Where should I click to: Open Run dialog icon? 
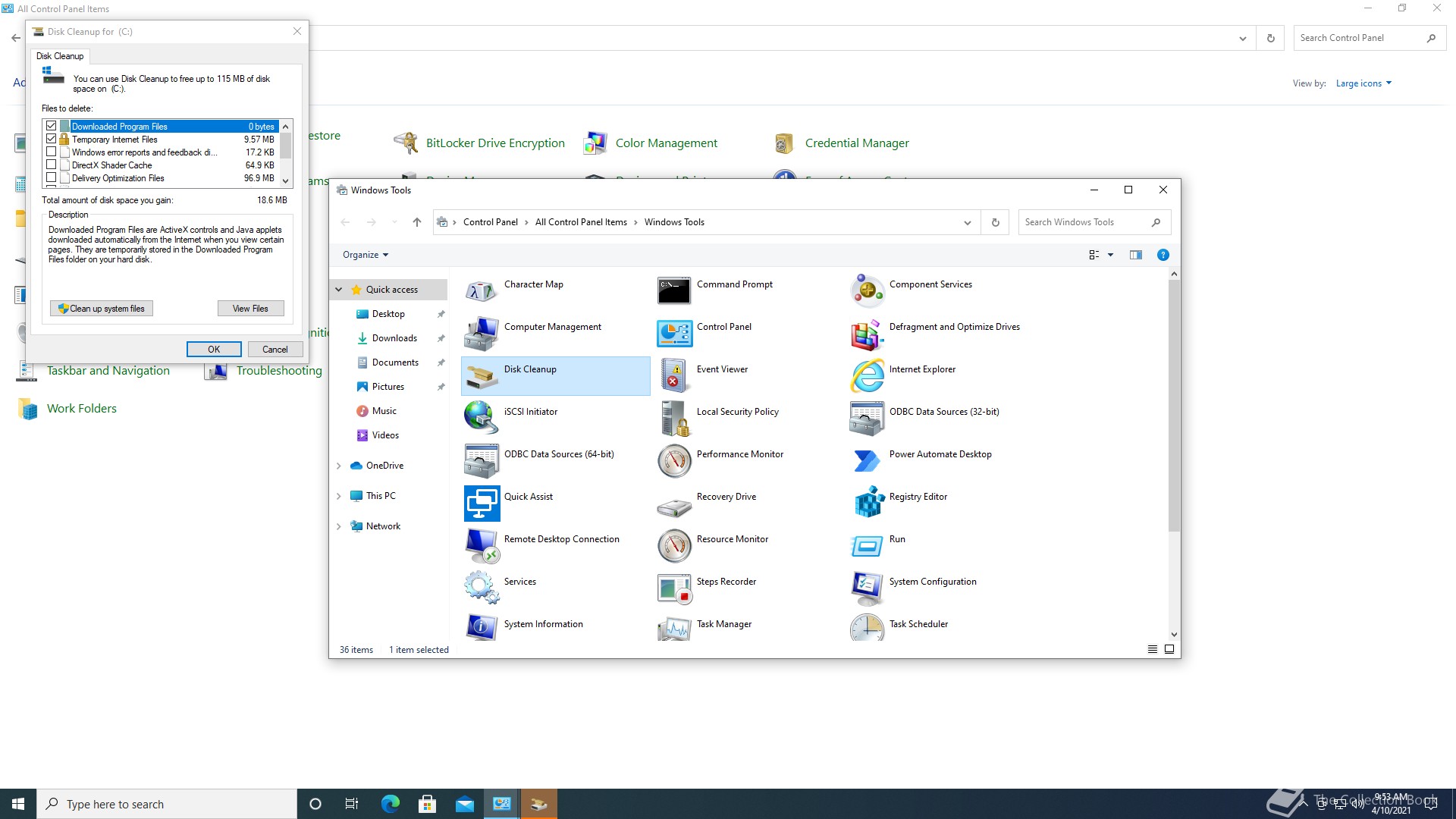click(x=867, y=545)
